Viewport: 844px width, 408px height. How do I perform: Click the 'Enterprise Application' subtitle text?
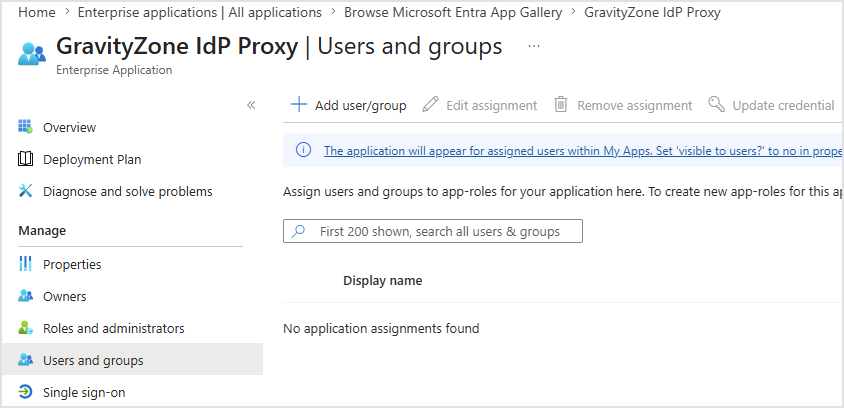[x=114, y=70]
